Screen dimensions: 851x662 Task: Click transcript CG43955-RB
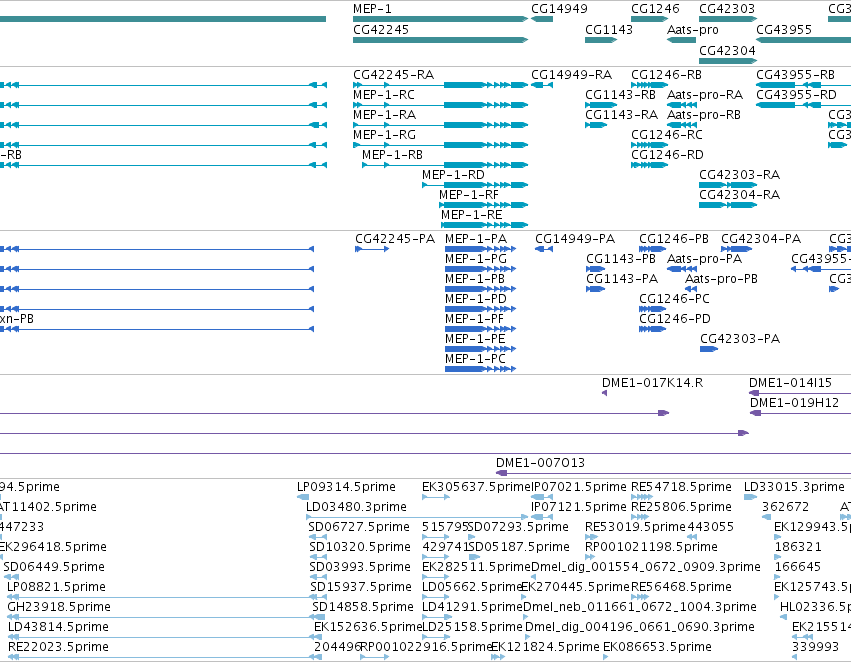coord(803,85)
